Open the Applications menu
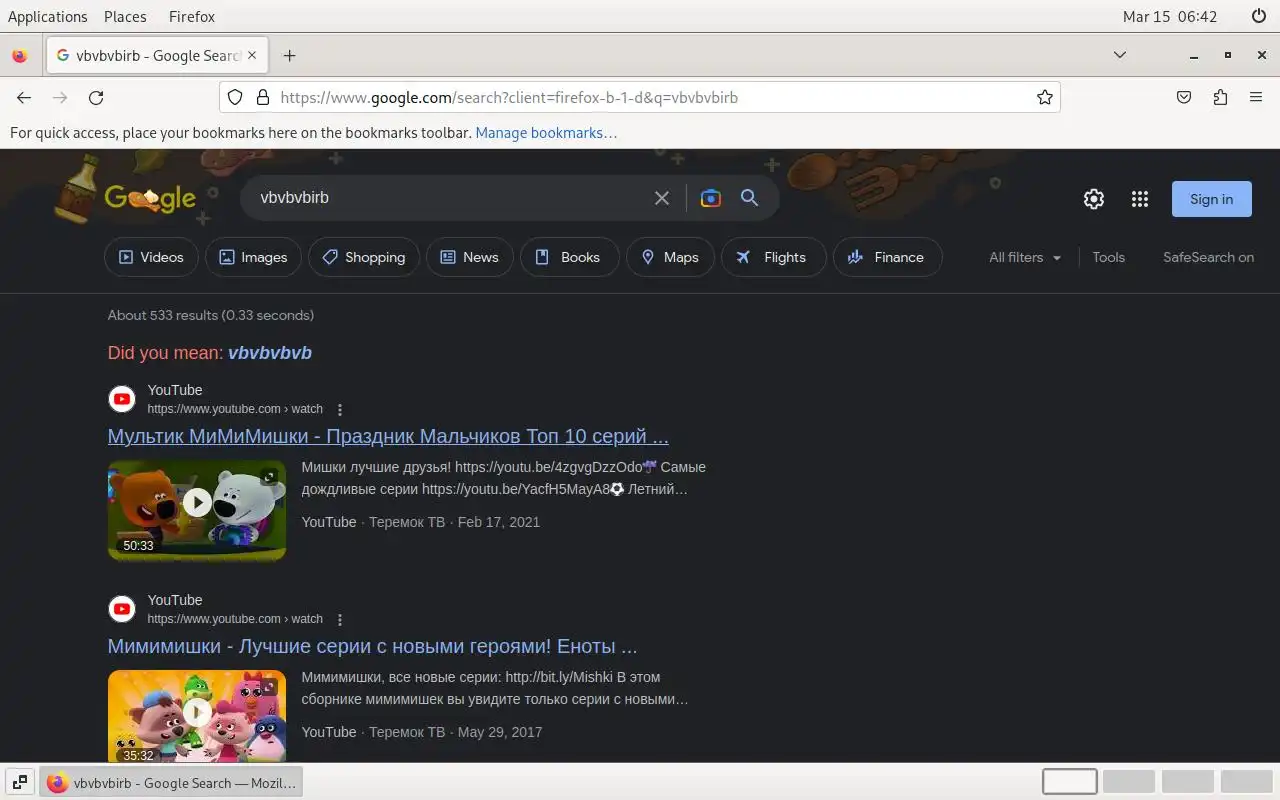The width and height of the screenshot is (1280, 800). pyautogui.click(x=47, y=16)
